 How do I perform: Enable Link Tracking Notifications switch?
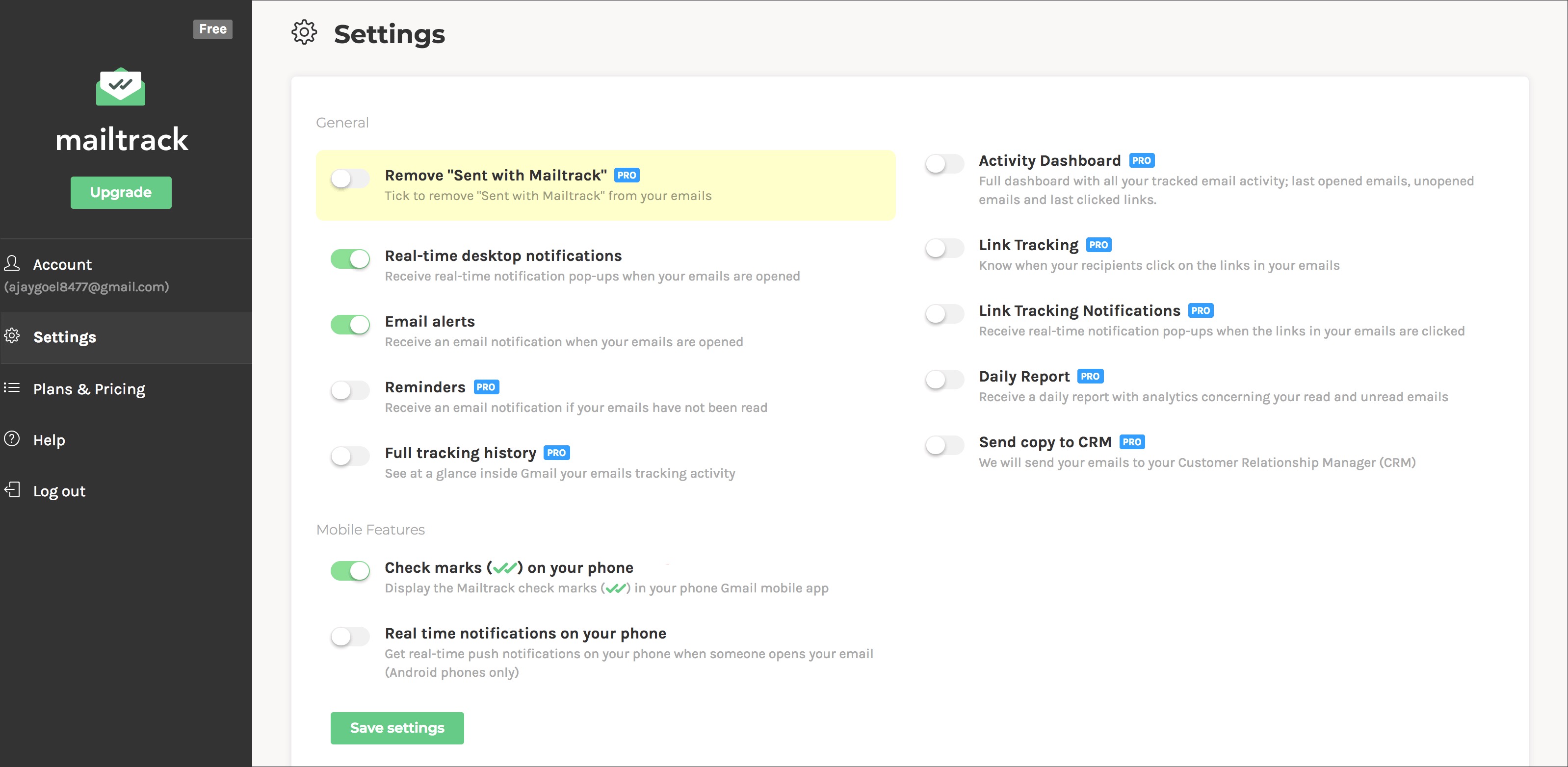(945, 314)
